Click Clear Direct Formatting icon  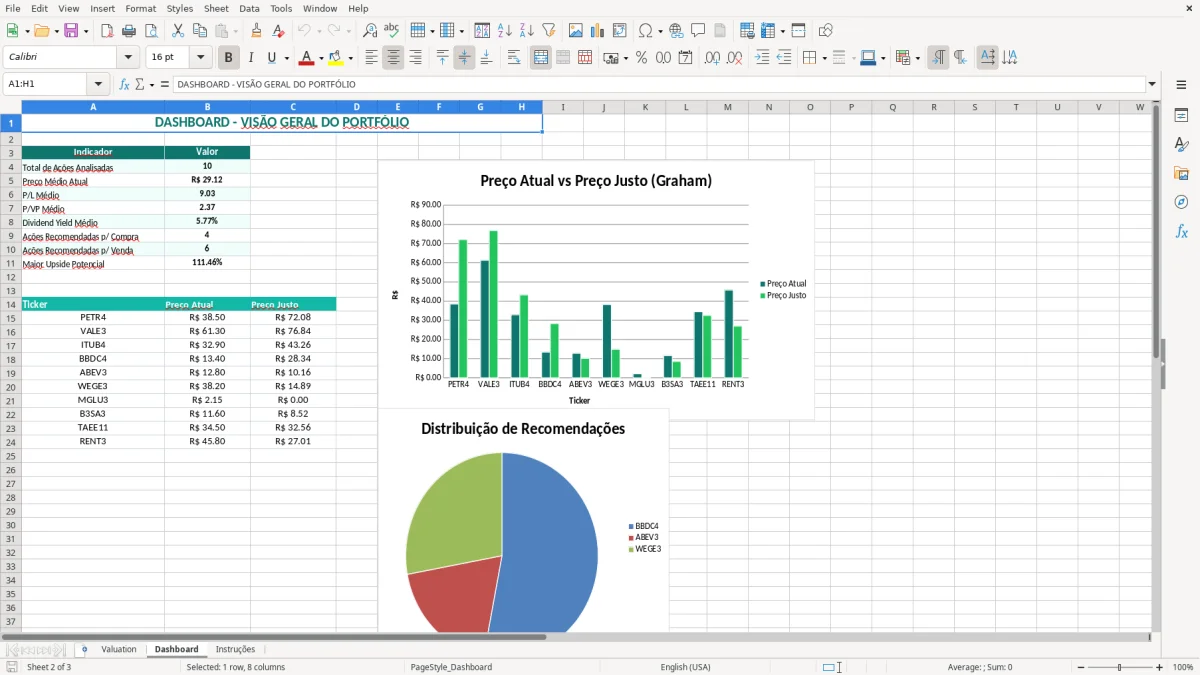point(278,31)
